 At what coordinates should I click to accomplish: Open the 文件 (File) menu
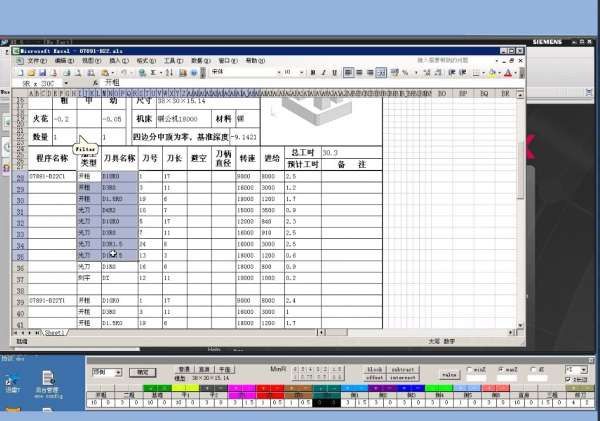[37, 60]
